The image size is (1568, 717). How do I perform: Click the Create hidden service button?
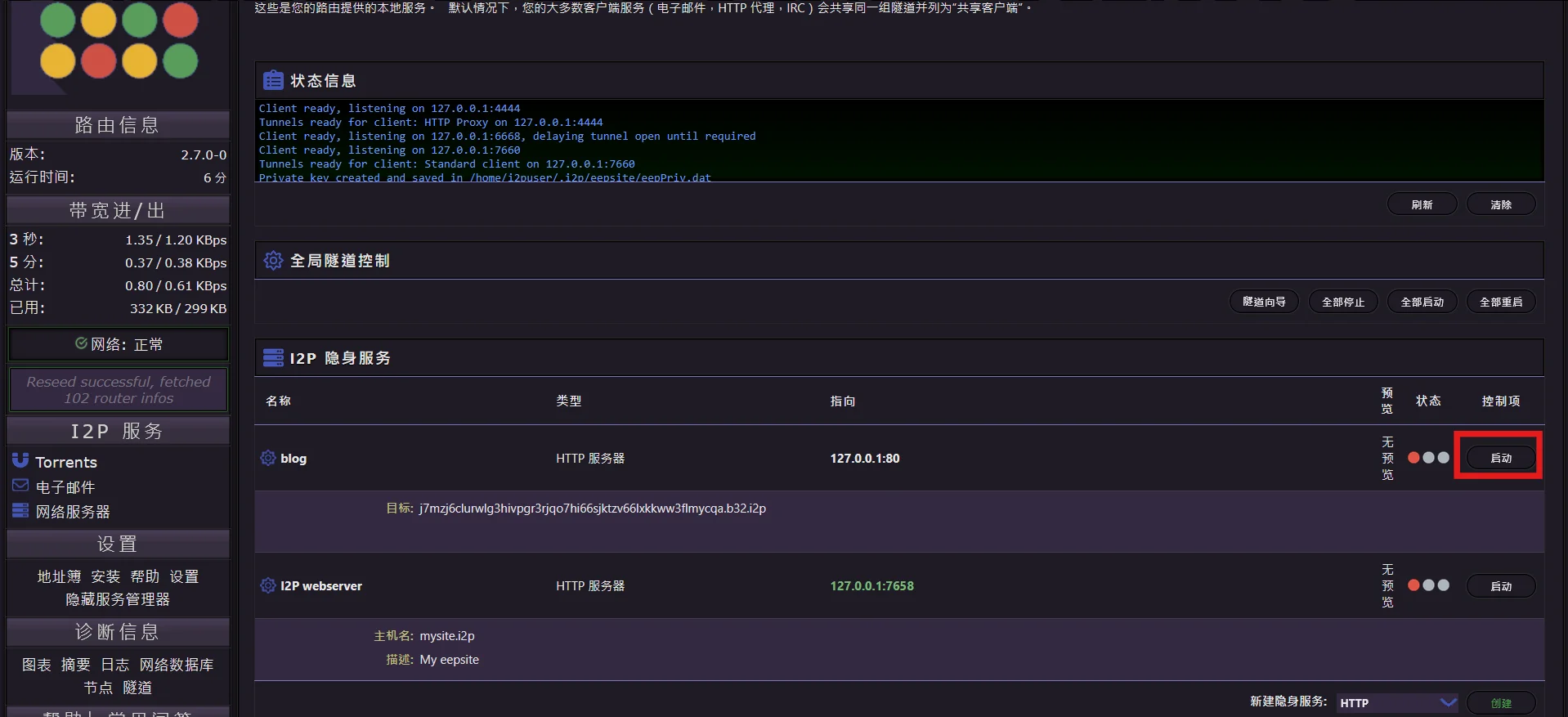pos(1500,703)
